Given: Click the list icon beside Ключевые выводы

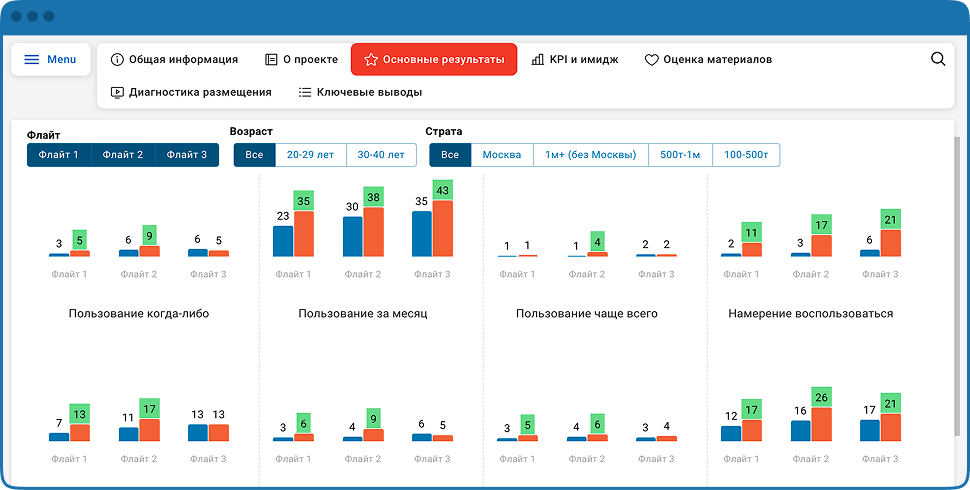Looking at the screenshot, I should click(x=304, y=93).
